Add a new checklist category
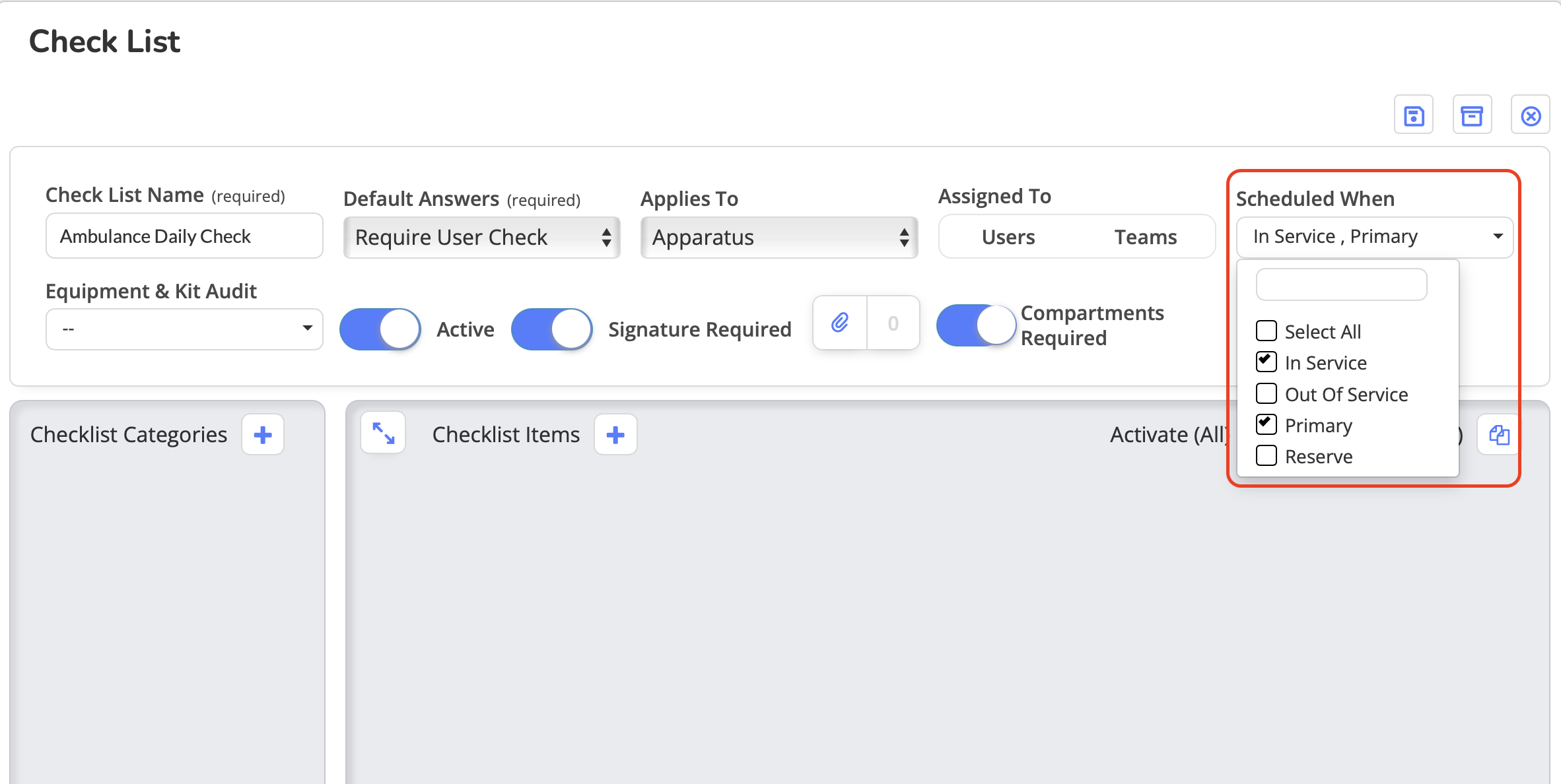Viewport: 1561px width, 784px height. [263, 435]
